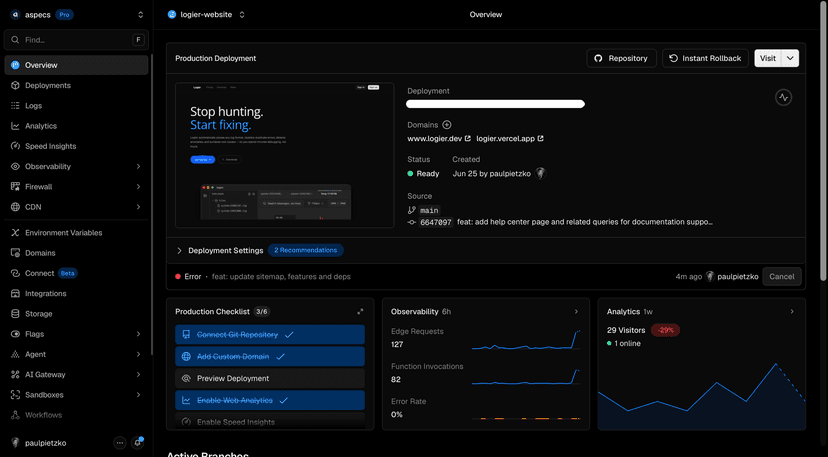This screenshot has width=828, height=457.
Task: Expand the Agent submenu chevron
Action: (x=138, y=354)
